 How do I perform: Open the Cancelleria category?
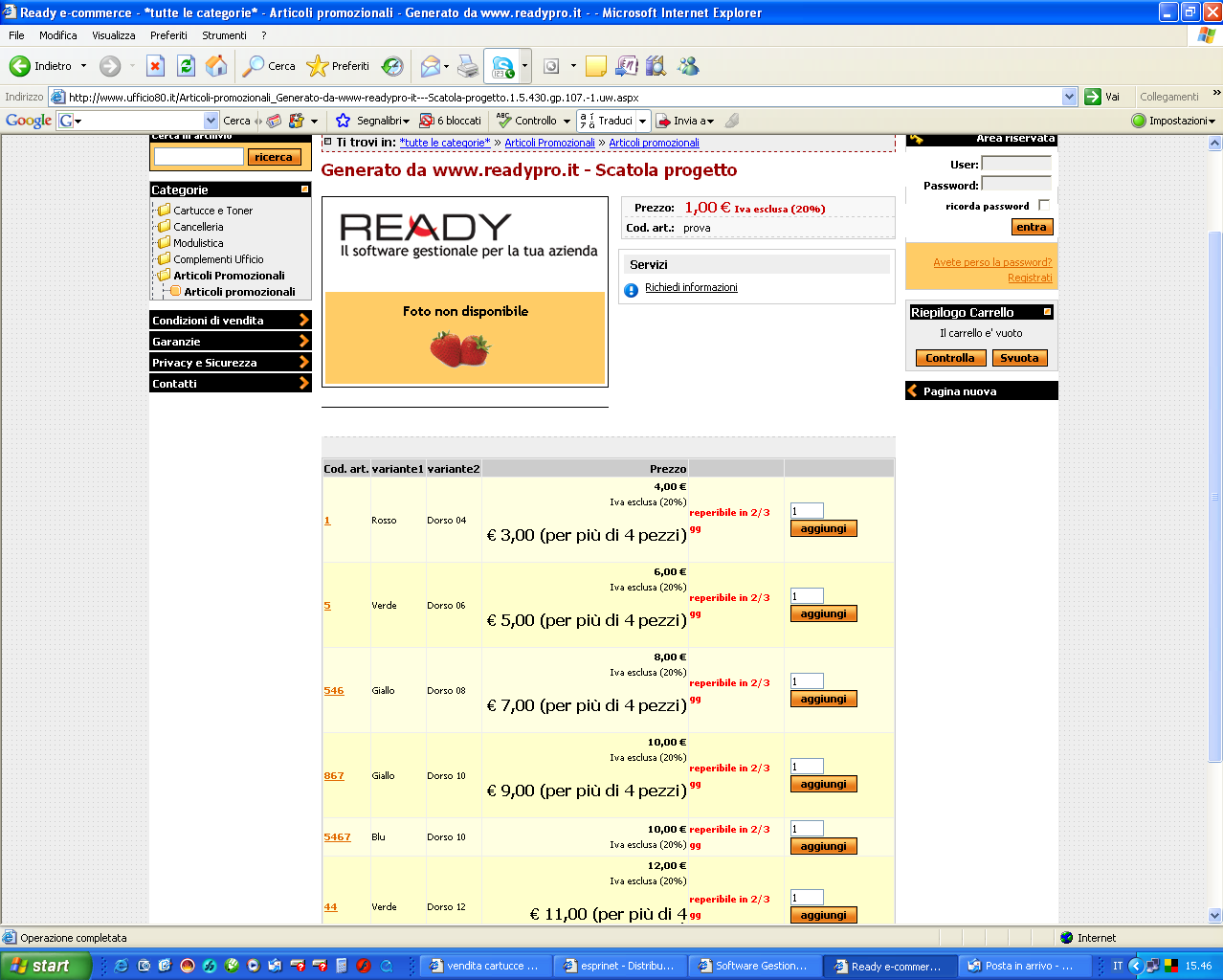pos(198,227)
